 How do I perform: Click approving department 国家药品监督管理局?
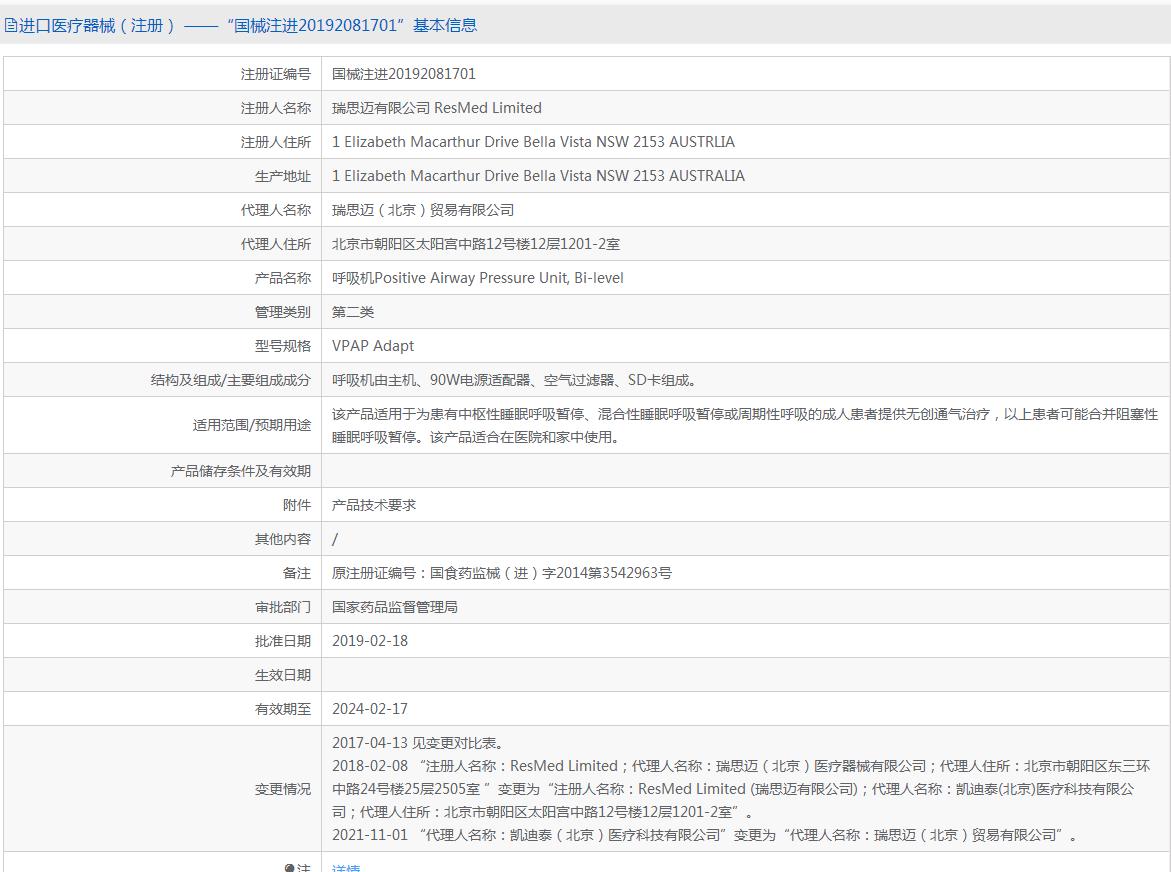395,607
